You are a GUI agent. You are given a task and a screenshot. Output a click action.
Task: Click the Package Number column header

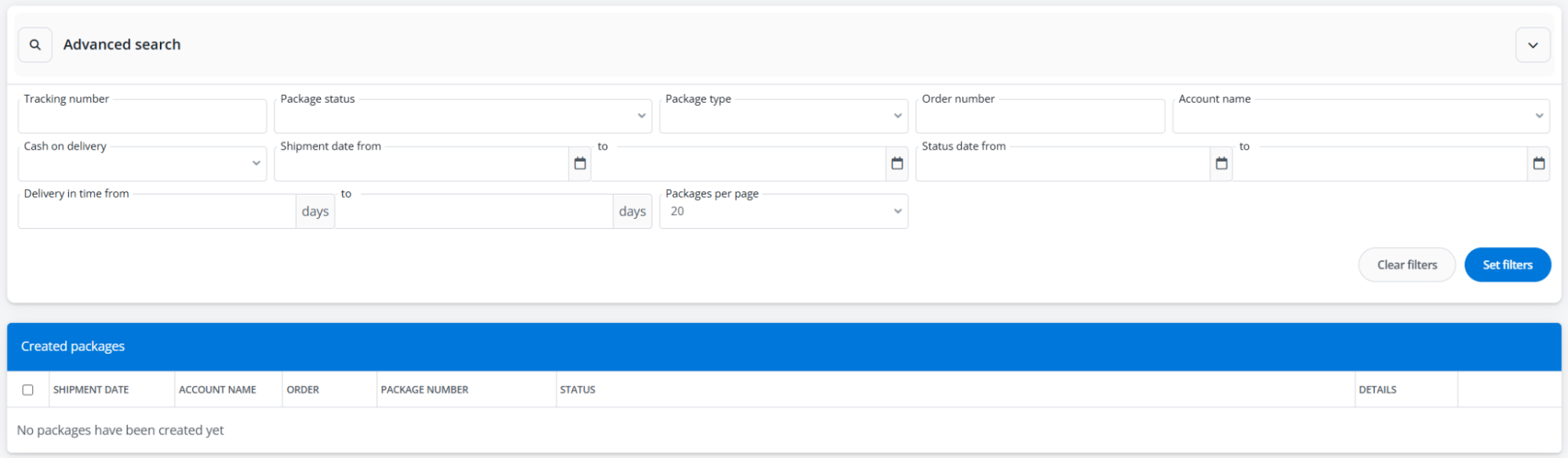click(424, 390)
